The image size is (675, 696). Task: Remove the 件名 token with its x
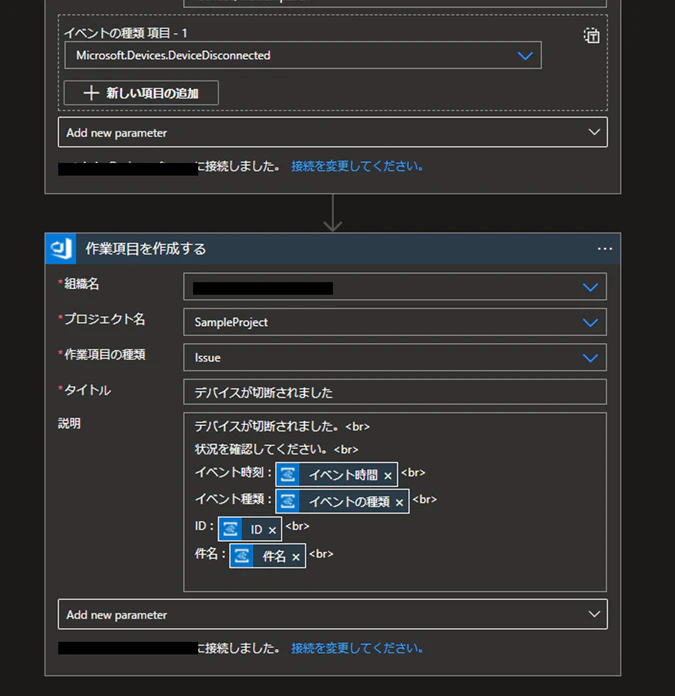[x=296, y=557]
